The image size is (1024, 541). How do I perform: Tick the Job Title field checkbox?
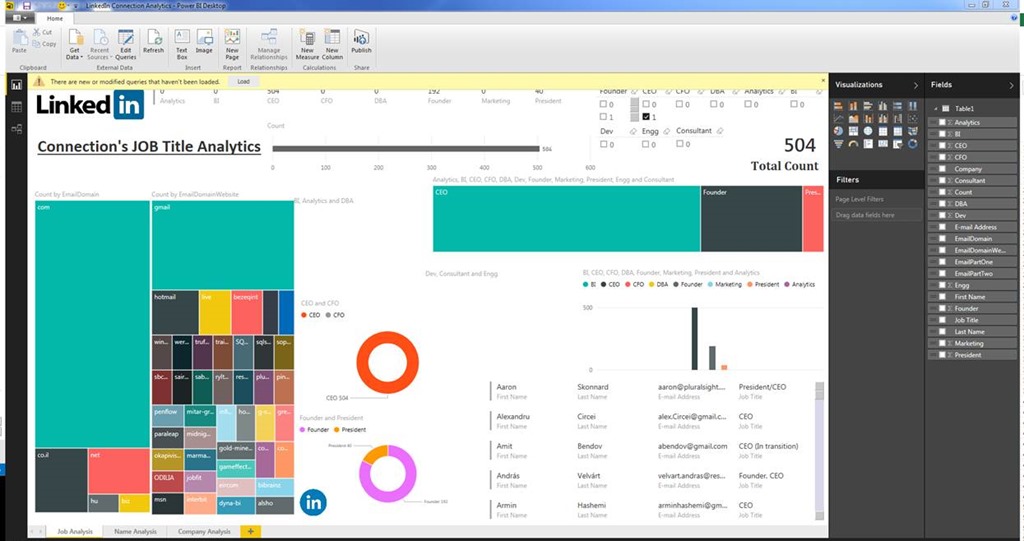[942, 320]
